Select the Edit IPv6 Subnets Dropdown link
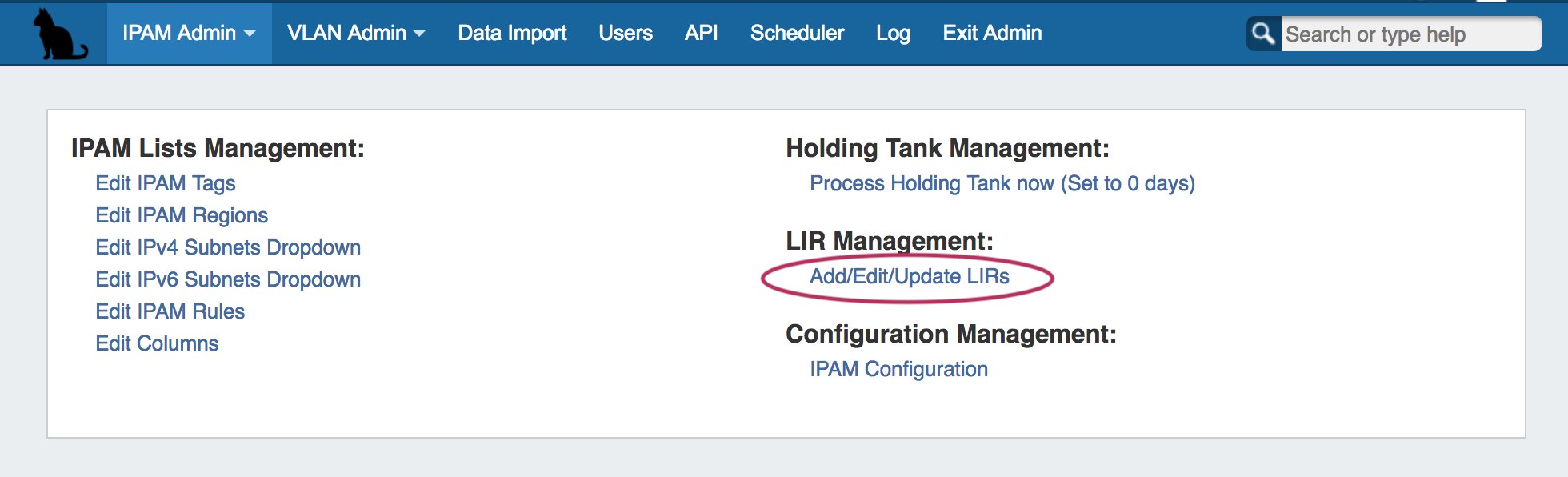 [x=228, y=279]
